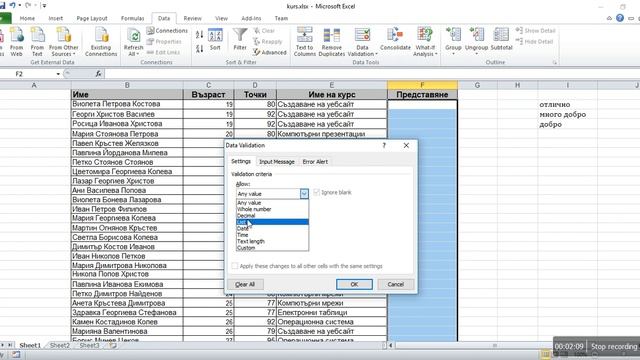Open the Review ribbon tab
This screenshot has height=360, width=640.
[x=192, y=18]
